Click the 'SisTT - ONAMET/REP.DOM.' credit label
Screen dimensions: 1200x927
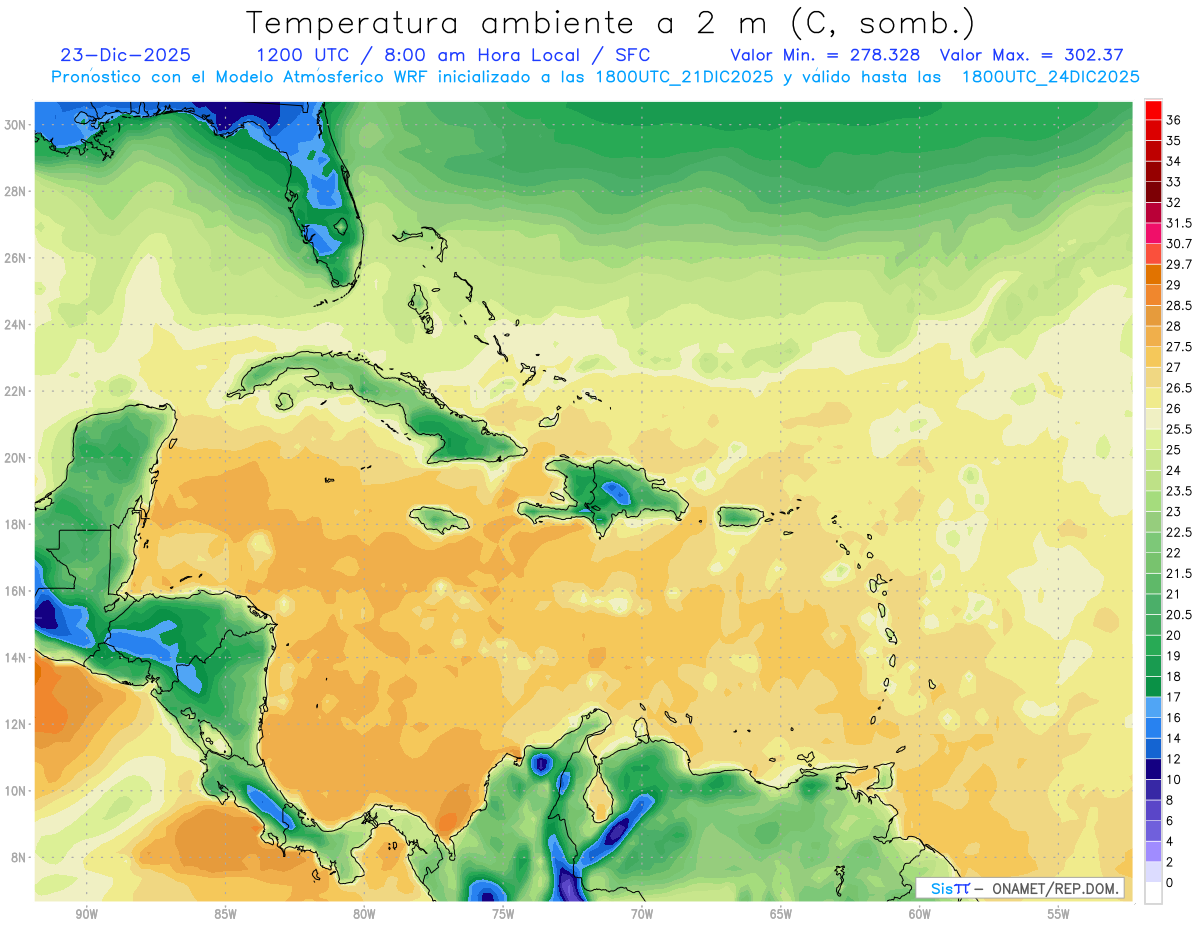[x=1020, y=888]
